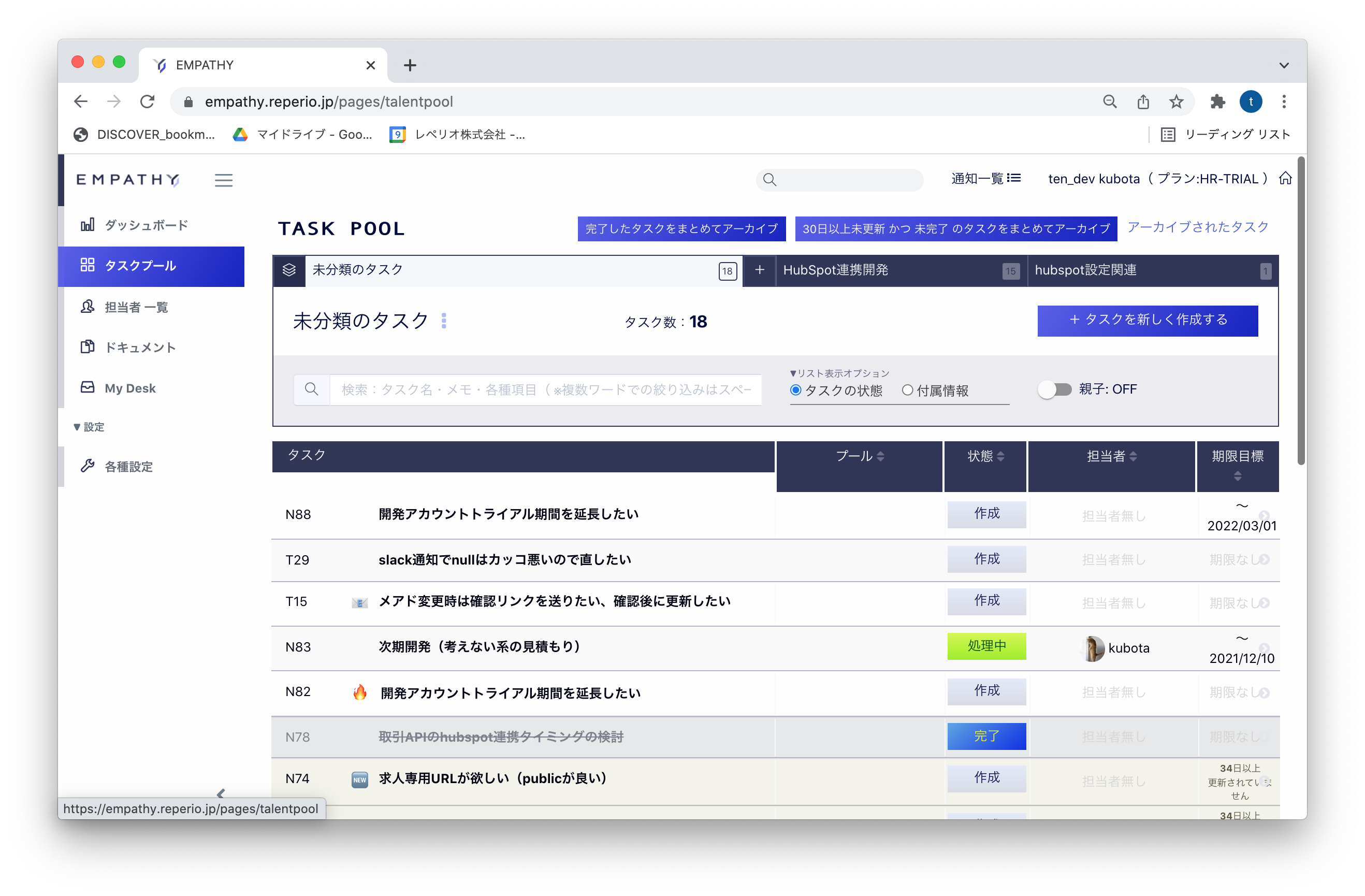Click the browser zoom magnifier icon
Screen dimensions: 1365x896
1110,102
